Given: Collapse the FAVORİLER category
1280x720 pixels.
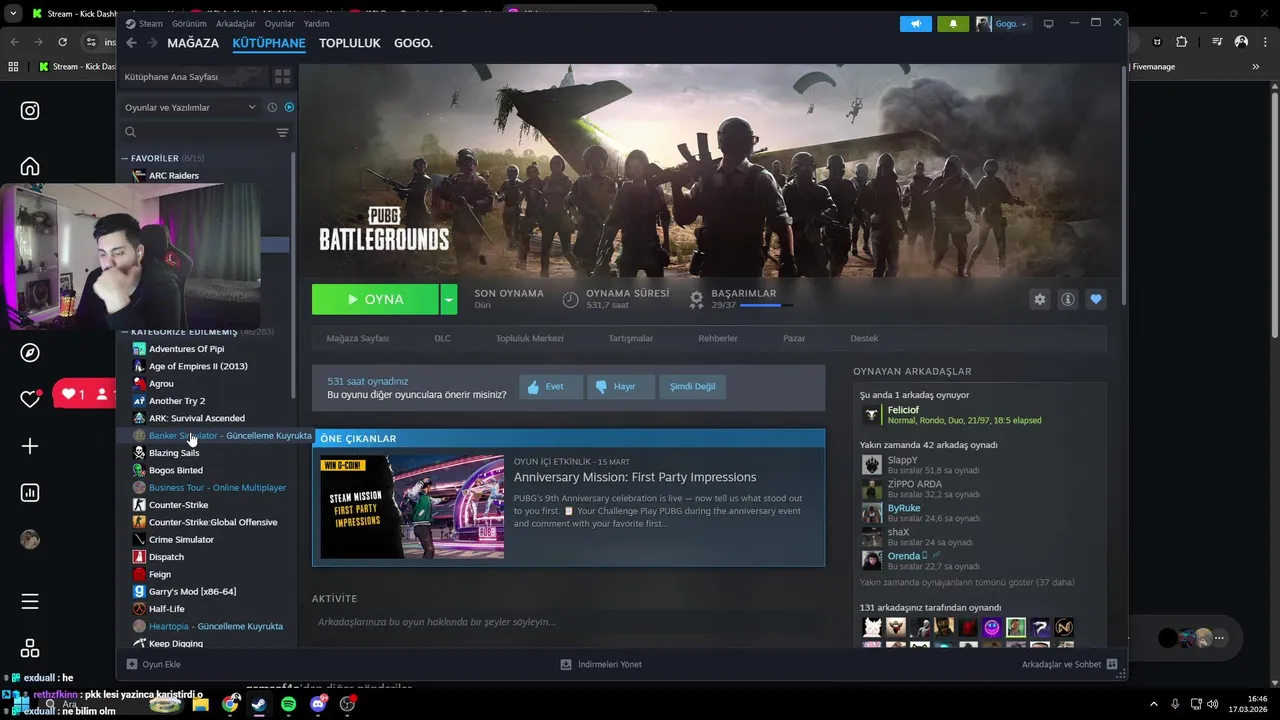Looking at the screenshot, I should (x=125, y=158).
